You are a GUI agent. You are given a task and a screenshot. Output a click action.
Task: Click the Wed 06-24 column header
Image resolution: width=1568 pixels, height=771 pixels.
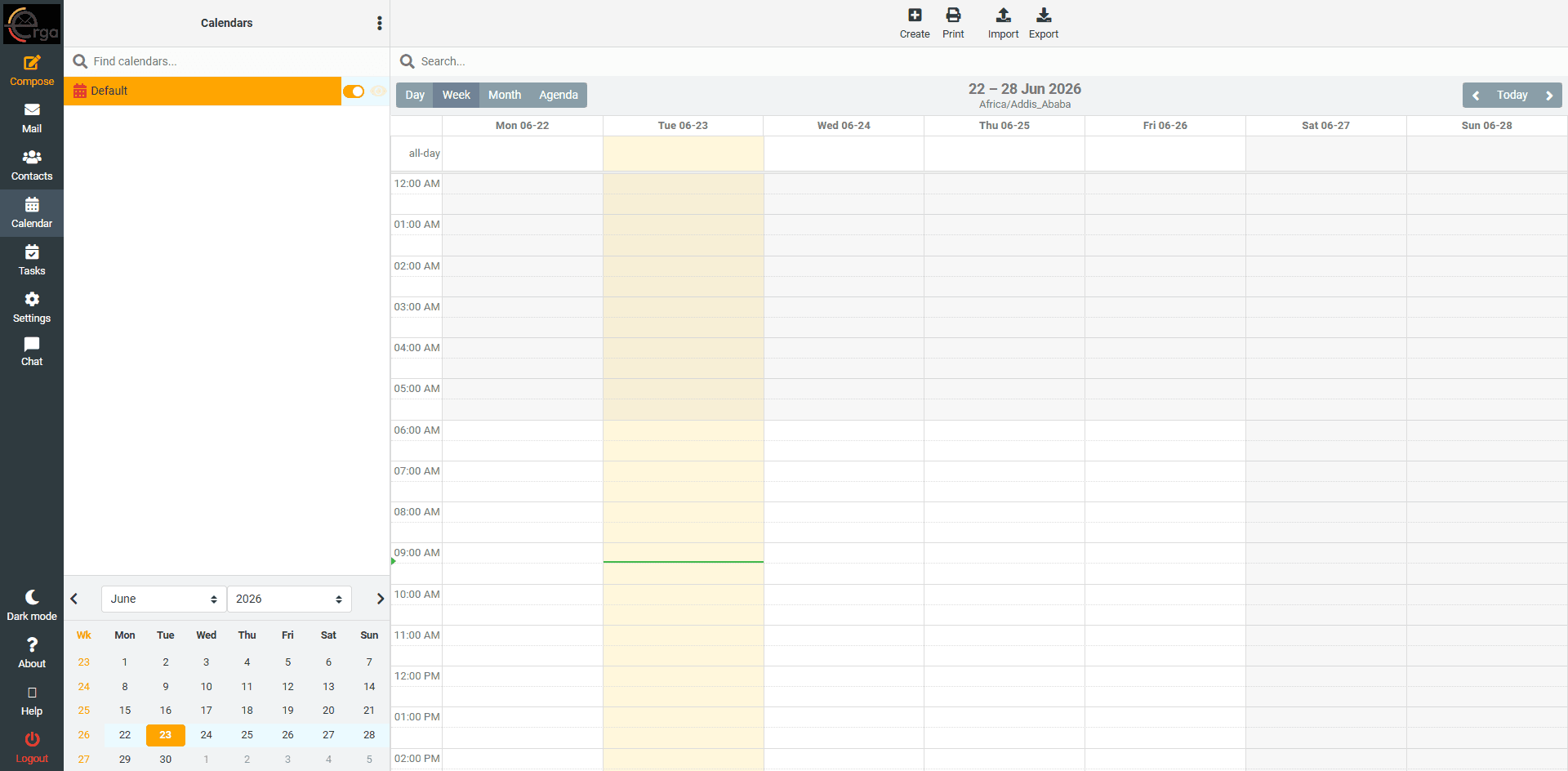(844, 126)
